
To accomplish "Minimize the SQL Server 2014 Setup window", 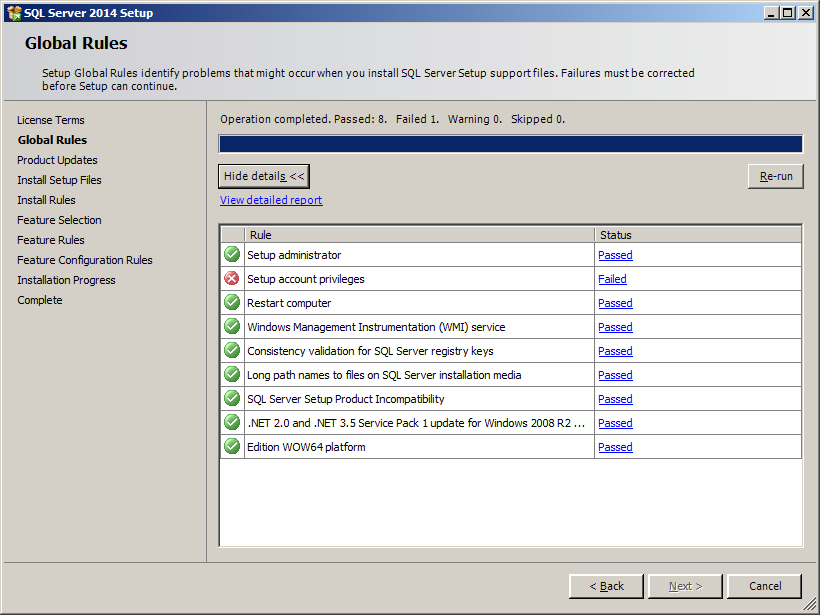I will point(770,13).
